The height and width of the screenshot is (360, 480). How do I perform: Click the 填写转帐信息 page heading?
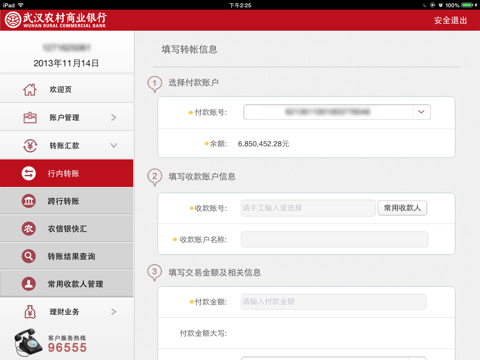(x=189, y=50)
